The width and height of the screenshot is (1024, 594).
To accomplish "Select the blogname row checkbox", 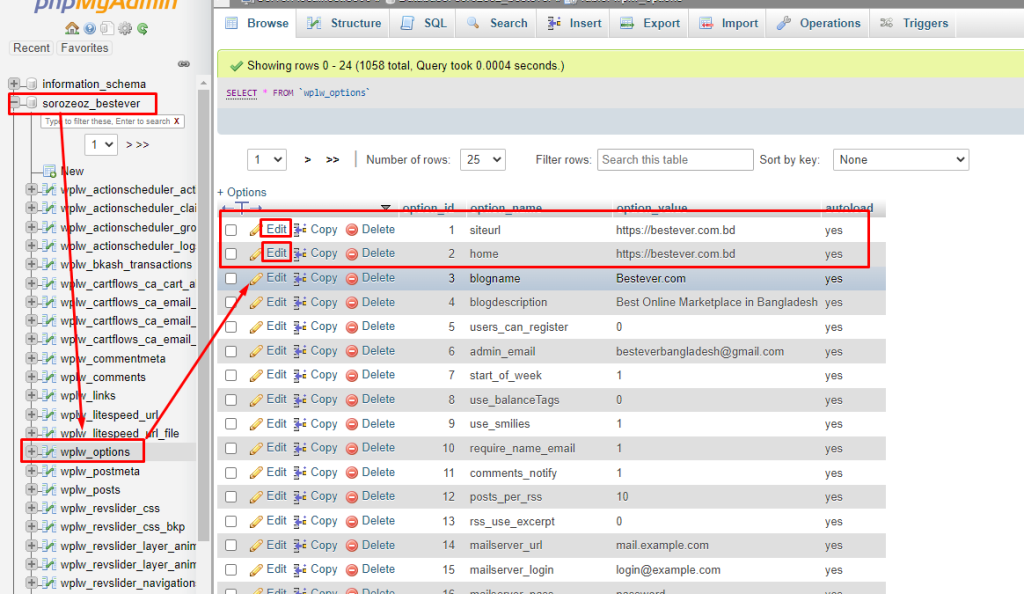I will pyautogui.click(x=231, y=278).
